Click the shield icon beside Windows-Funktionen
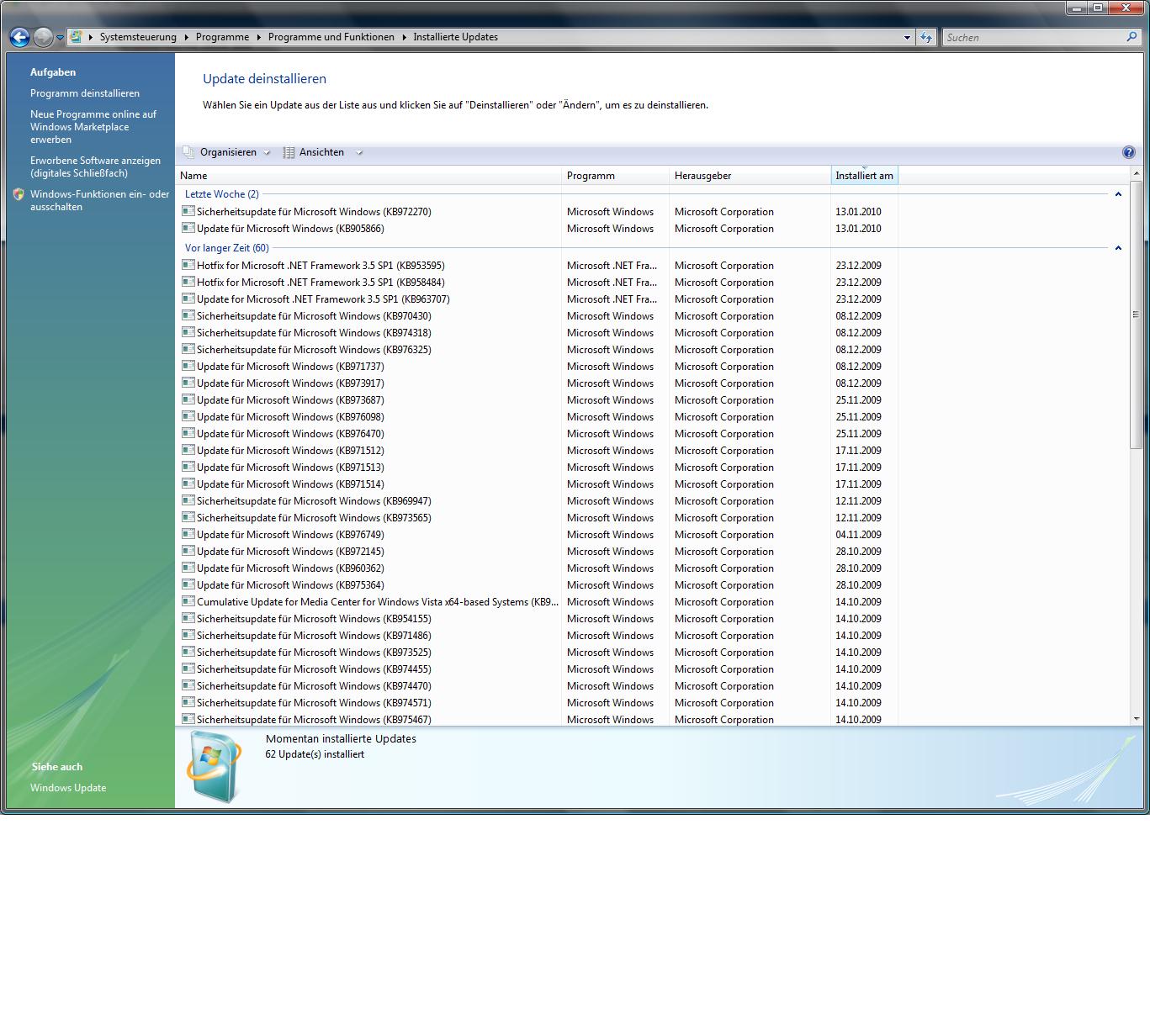Screen dimensions: 1150x1036 click(x=19, y=194)
